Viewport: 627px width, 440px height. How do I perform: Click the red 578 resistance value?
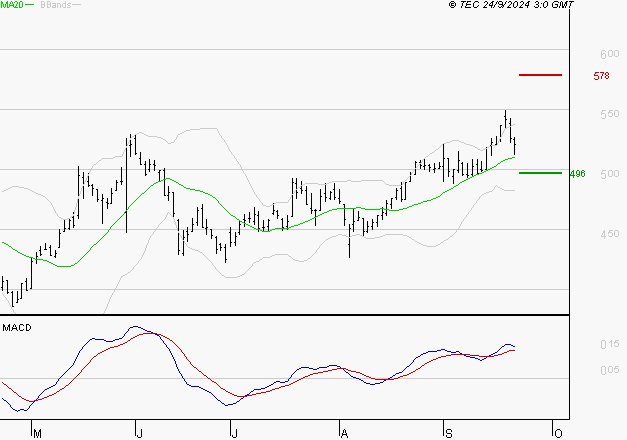click(601, 76)
